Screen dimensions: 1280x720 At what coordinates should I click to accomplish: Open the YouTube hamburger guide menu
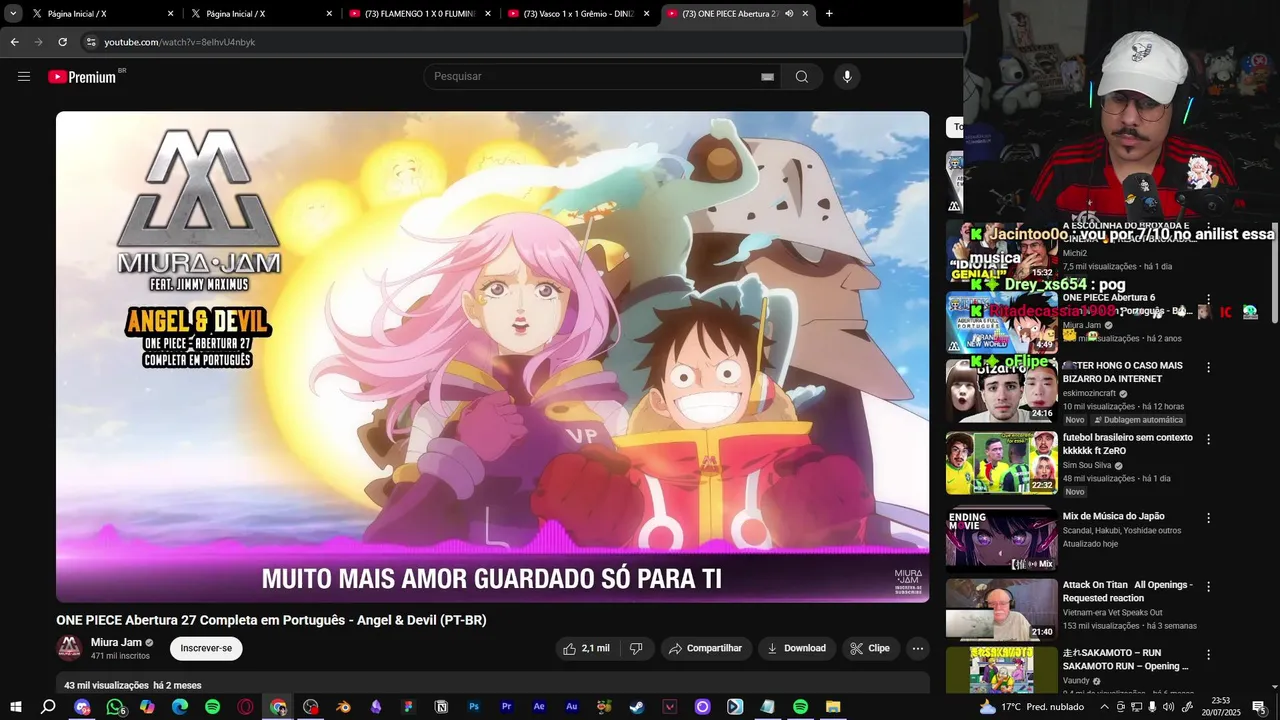[x=24, y=76]
